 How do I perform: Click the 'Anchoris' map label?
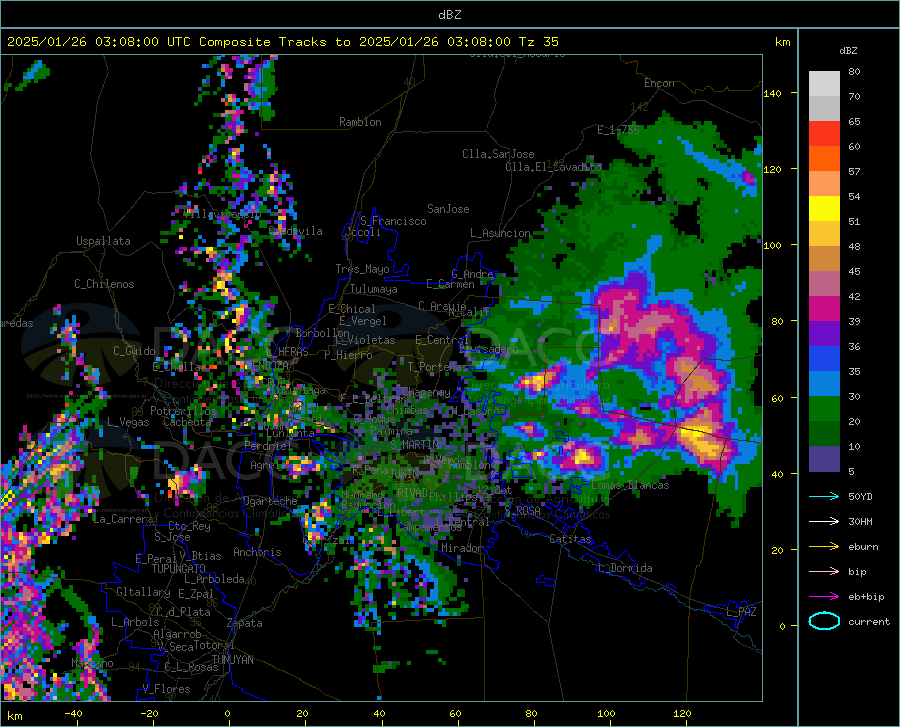click(257, 552)
